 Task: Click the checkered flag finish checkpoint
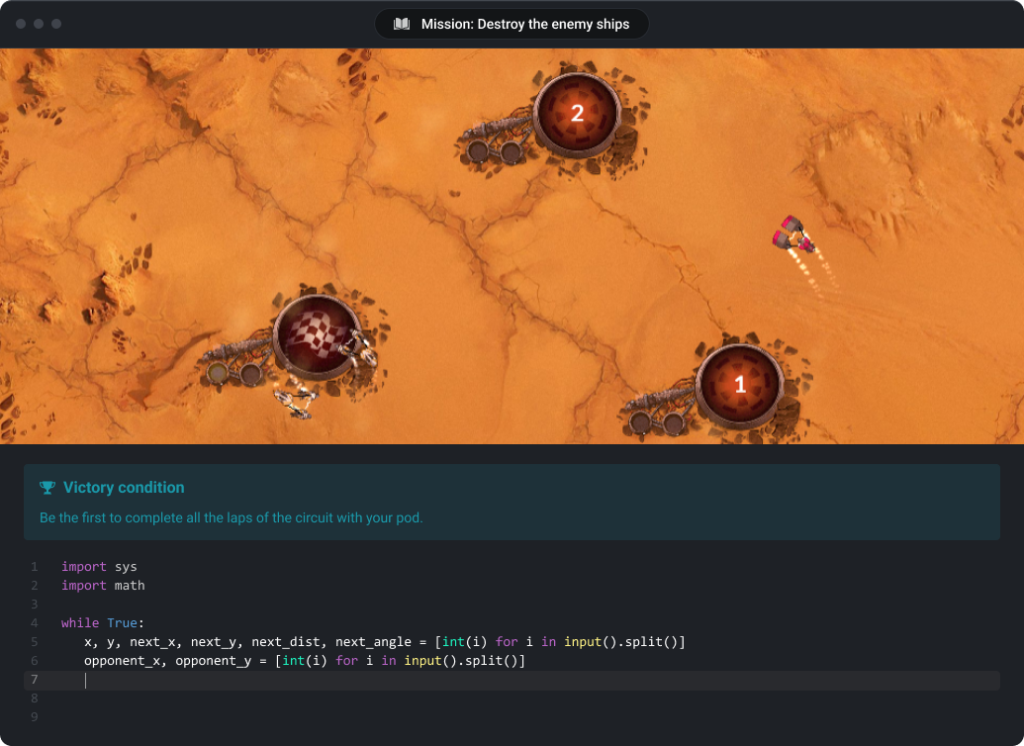(317, 337)
